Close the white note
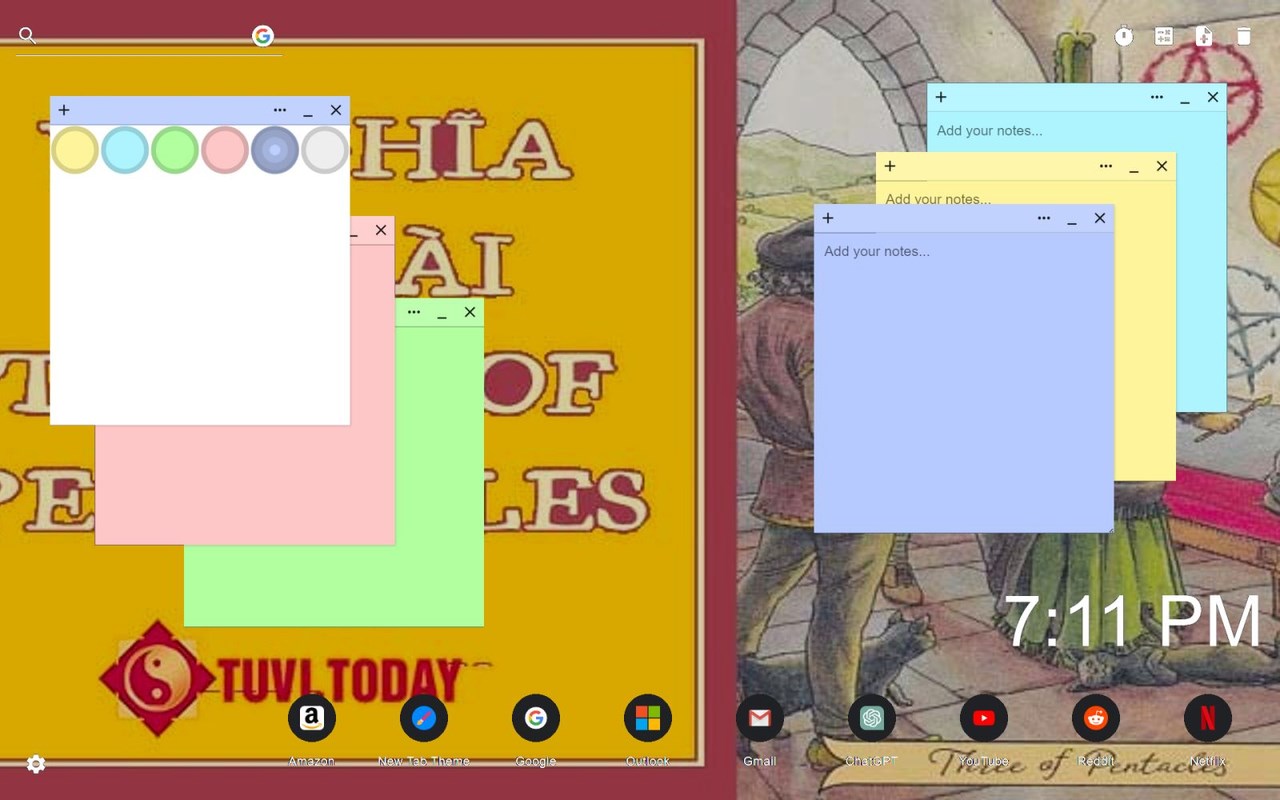This screenshot has height=800, width=1280. pos(336,110)
